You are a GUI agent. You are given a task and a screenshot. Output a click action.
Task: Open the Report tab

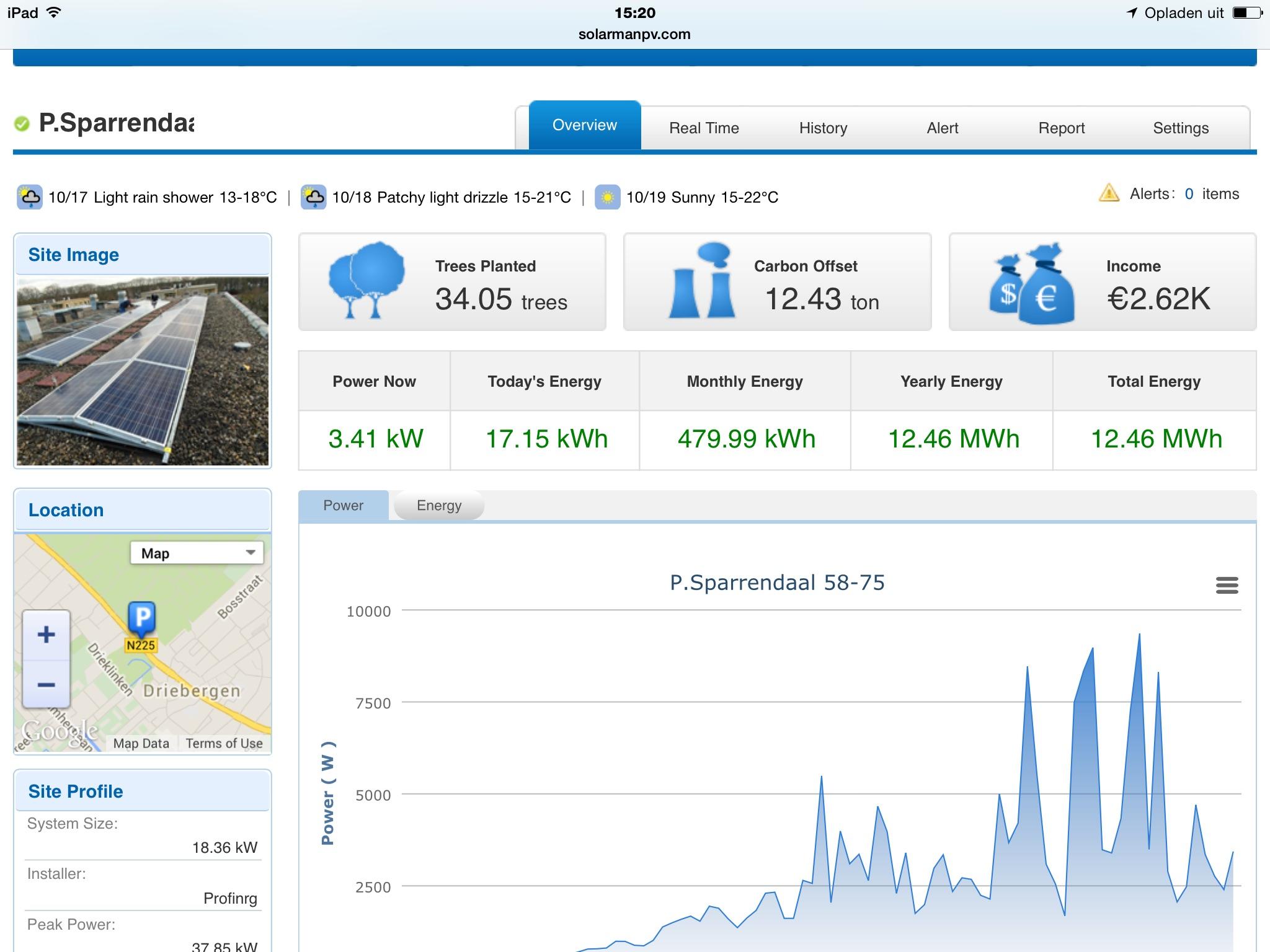pyautogui.click(x=1062, y=128)
